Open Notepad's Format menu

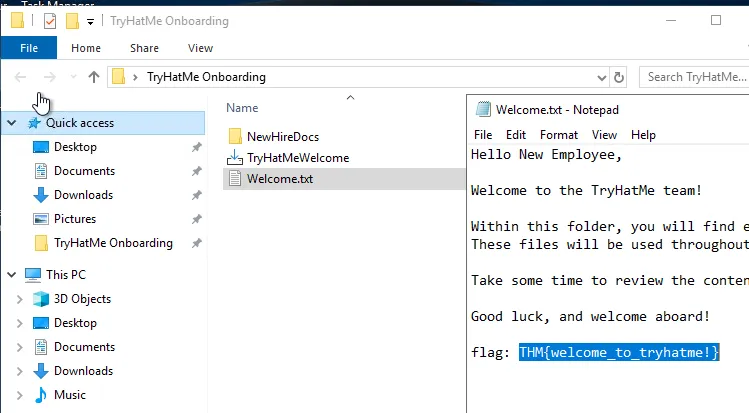pyautogui.click(x=558, y=135)
